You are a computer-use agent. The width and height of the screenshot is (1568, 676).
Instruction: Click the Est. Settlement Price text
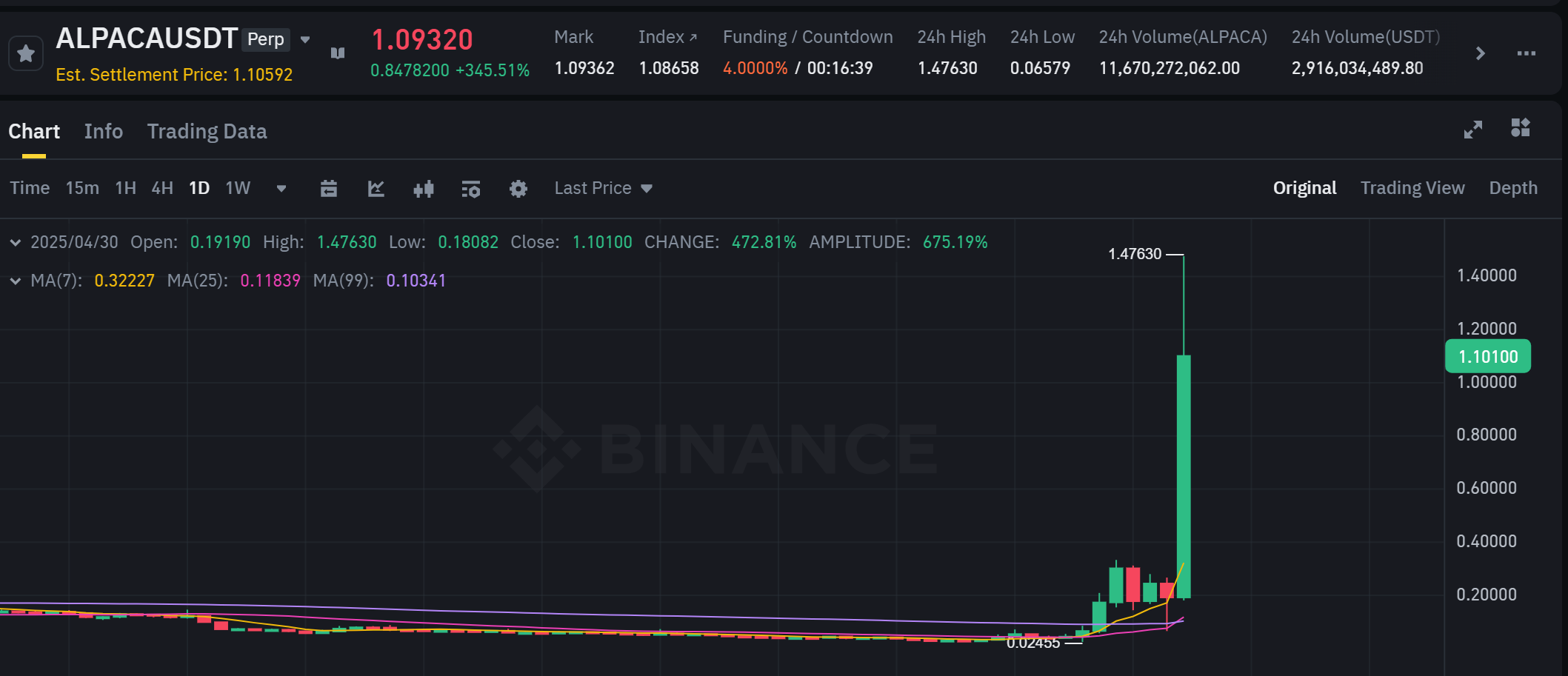174,75
